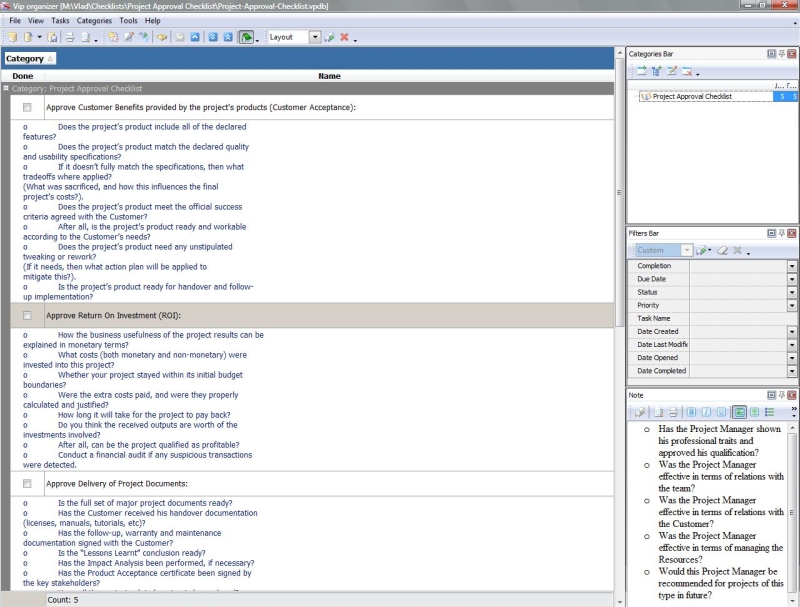Expand the Due Date filter dropdown
800x607 pixels.
(x=792, y=279)
